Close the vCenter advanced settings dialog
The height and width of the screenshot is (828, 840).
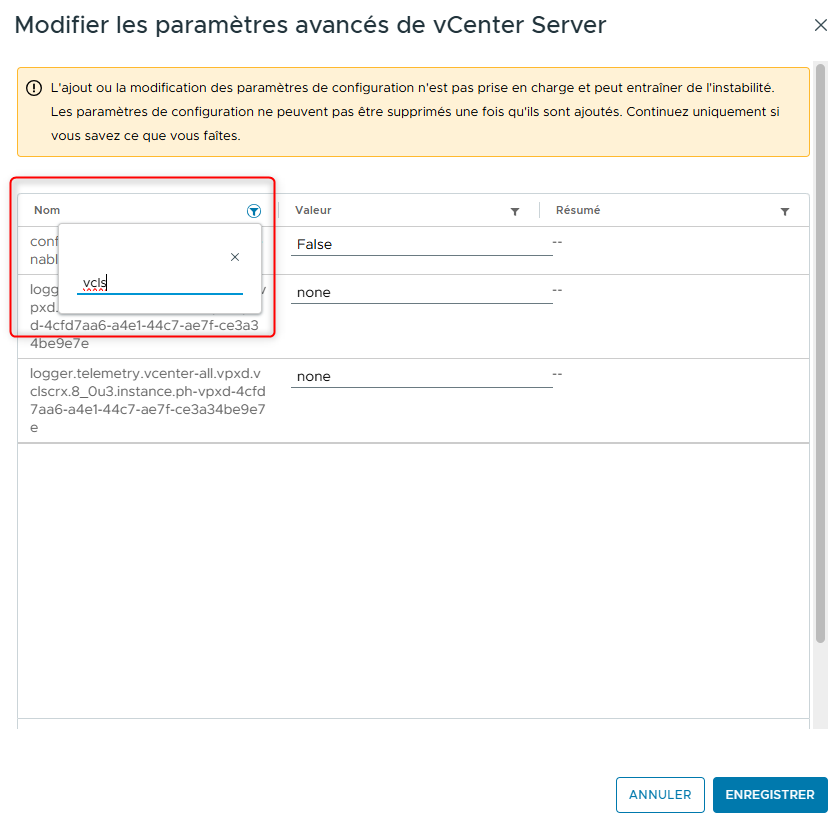pyautogui.click(x=820, y=26)
